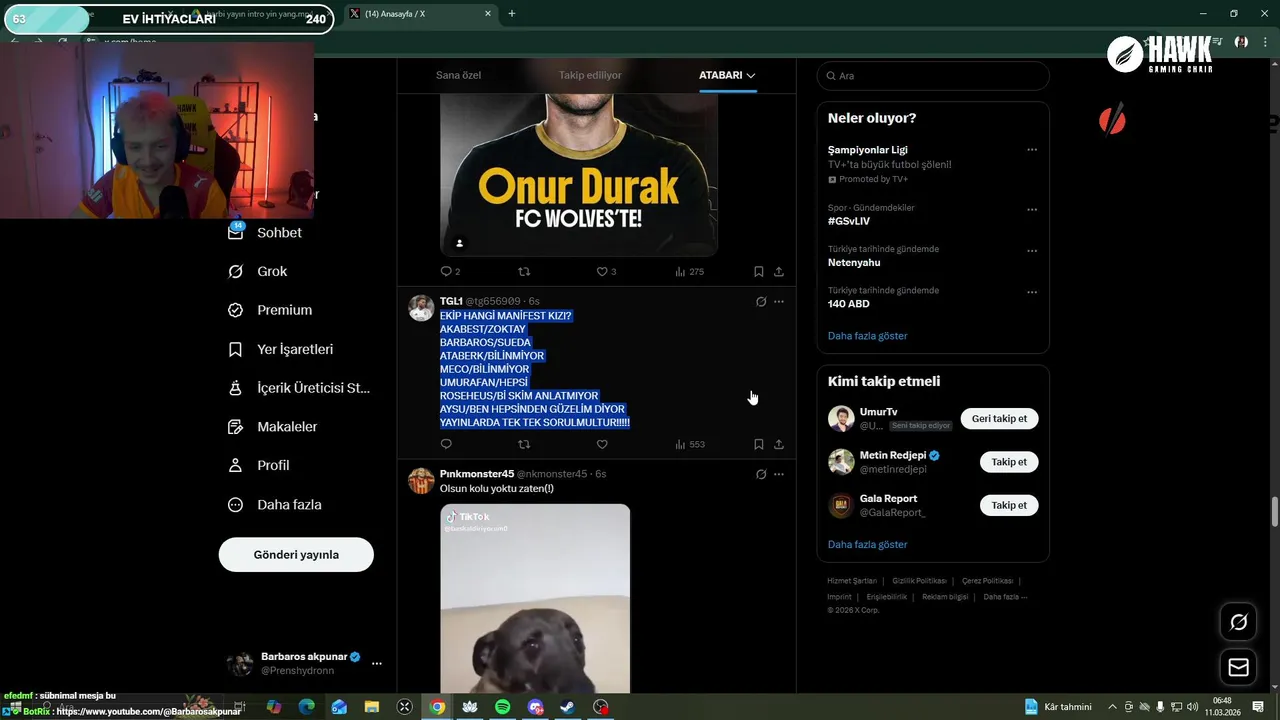Image resolution: width=1280 pixels, height=720 pixels.
Task: Bookmark the TGL1 post
Action: pos(758,444)
